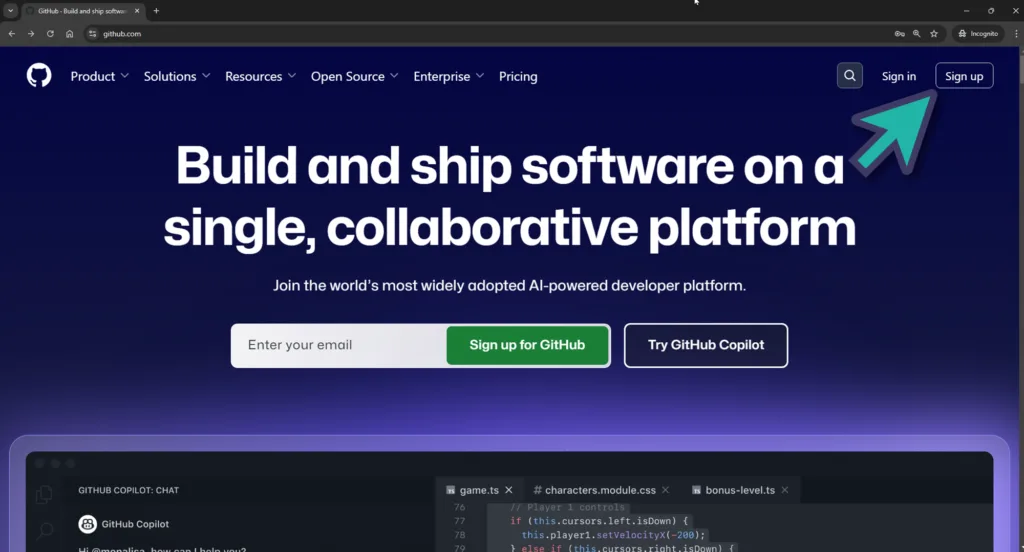
Task: Click the search icon in editor sidebar
Action: [x=44, y=530]
